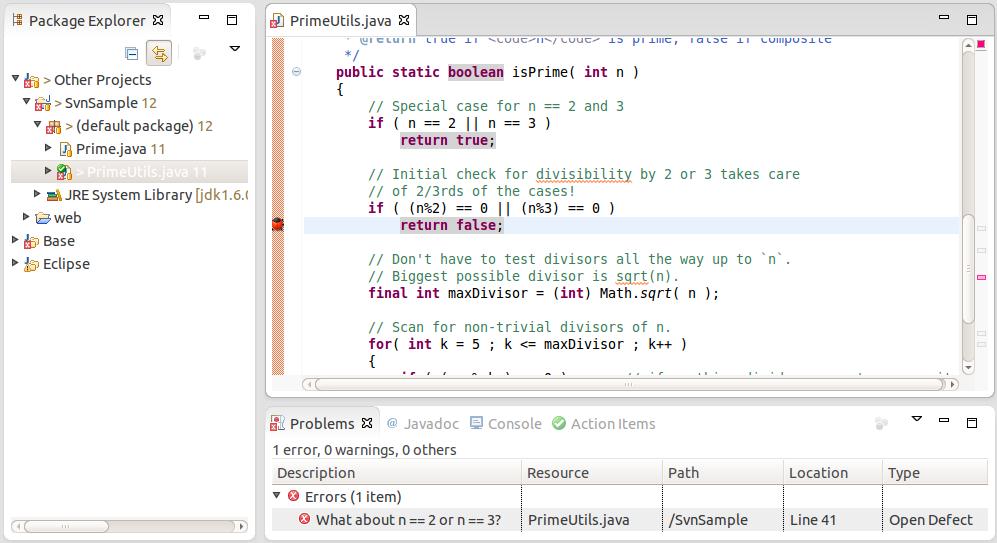Click editor scroll up arrow
This screenshot has width=997, height=543.
coord(968,45)
